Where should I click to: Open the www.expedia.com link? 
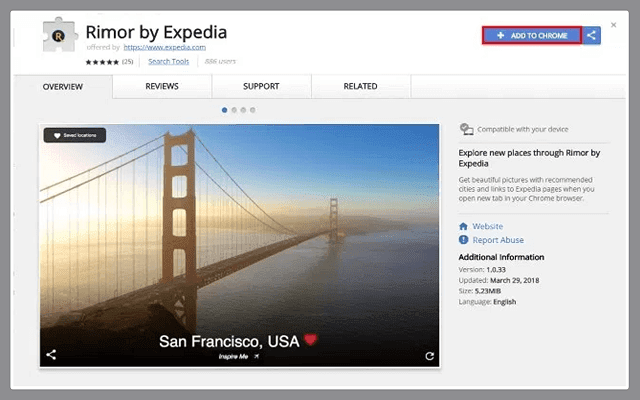pos(178,47)
